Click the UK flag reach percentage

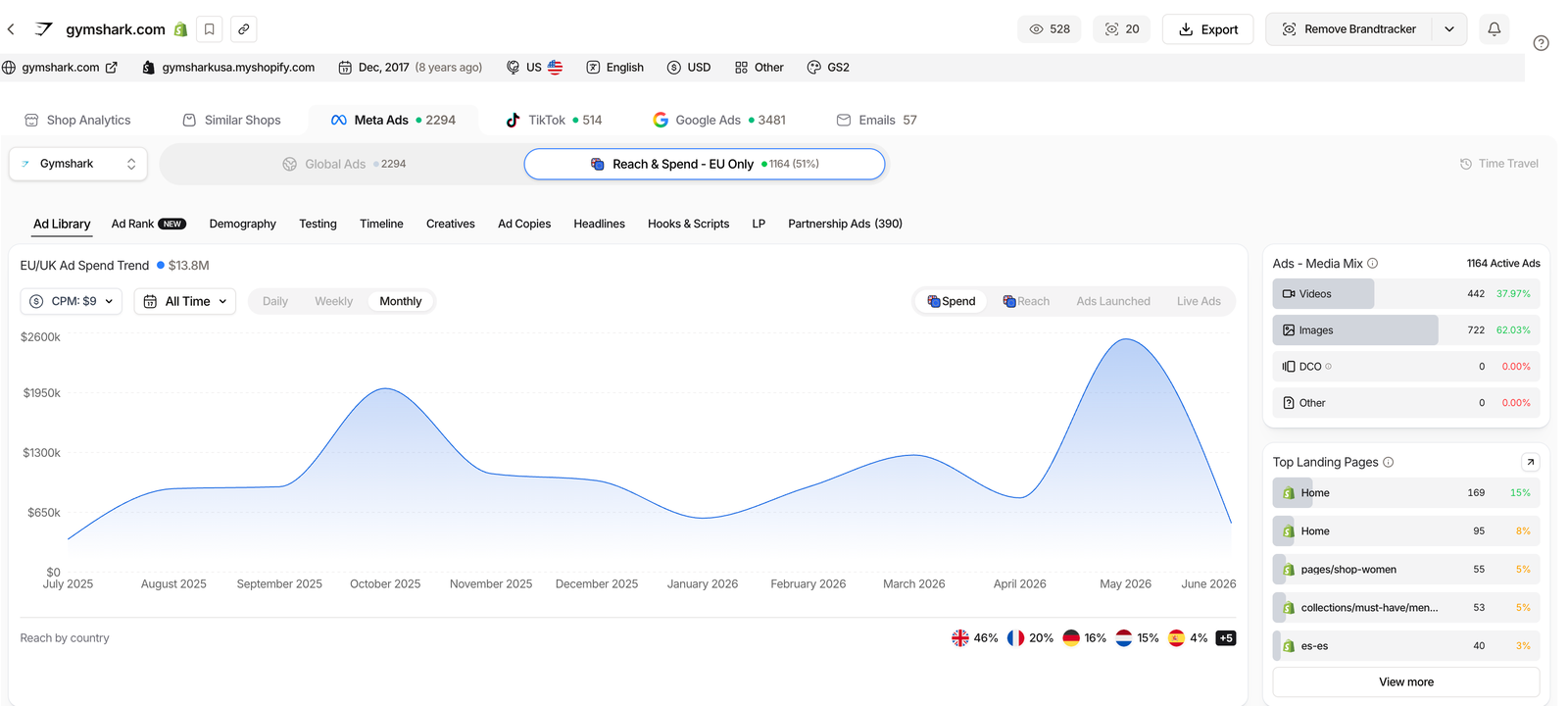[974, 638]
